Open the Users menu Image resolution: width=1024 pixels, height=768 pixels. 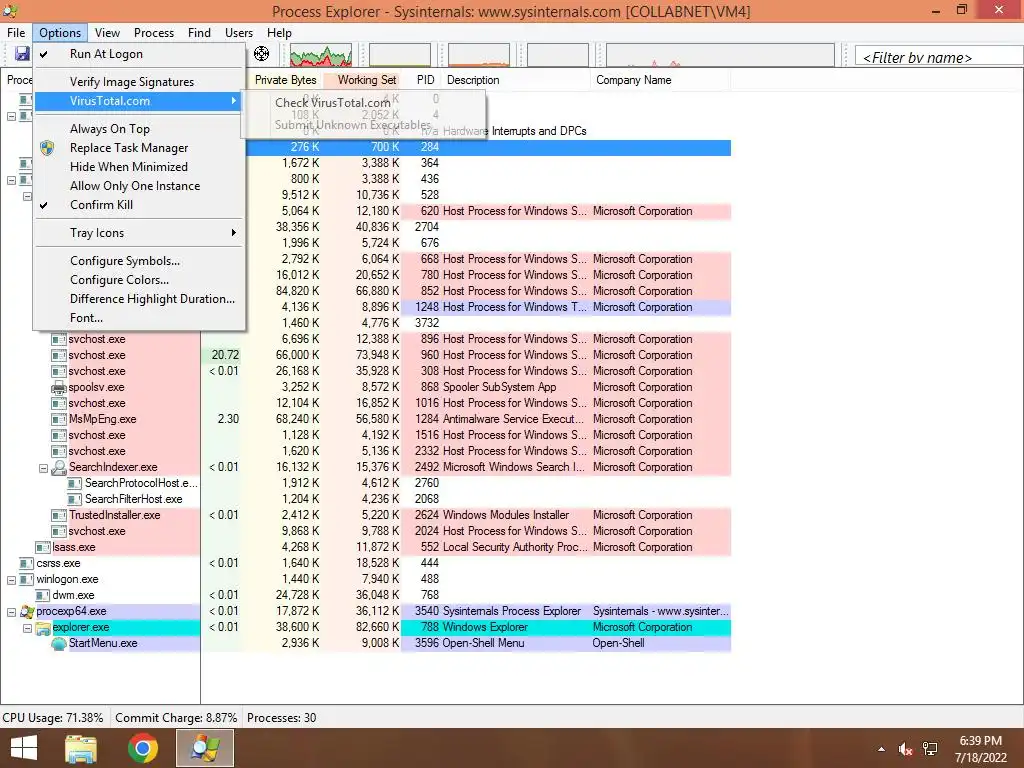(238, 33)
